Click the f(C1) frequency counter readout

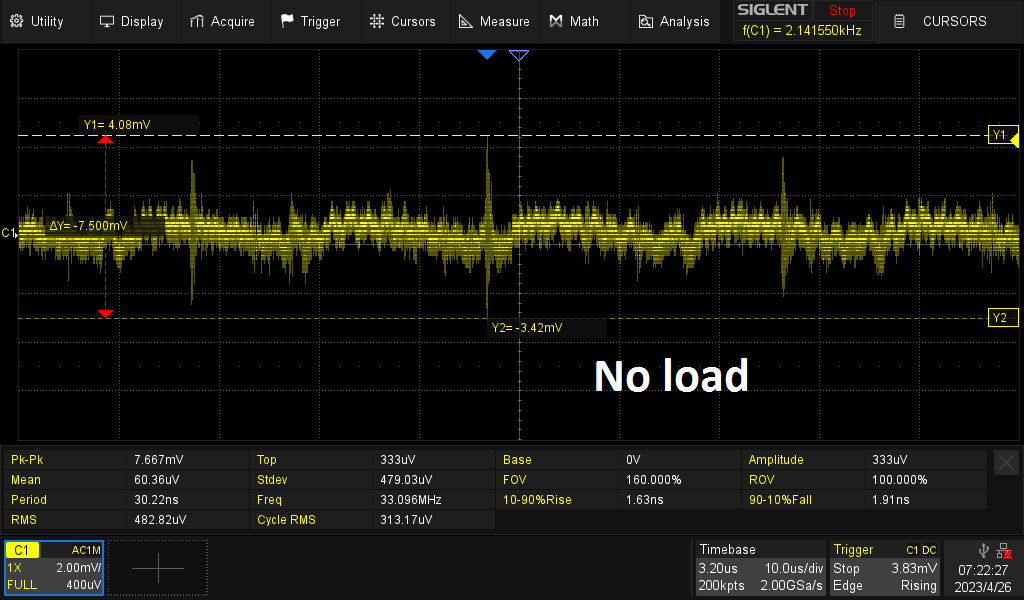[x=802, y=30]
